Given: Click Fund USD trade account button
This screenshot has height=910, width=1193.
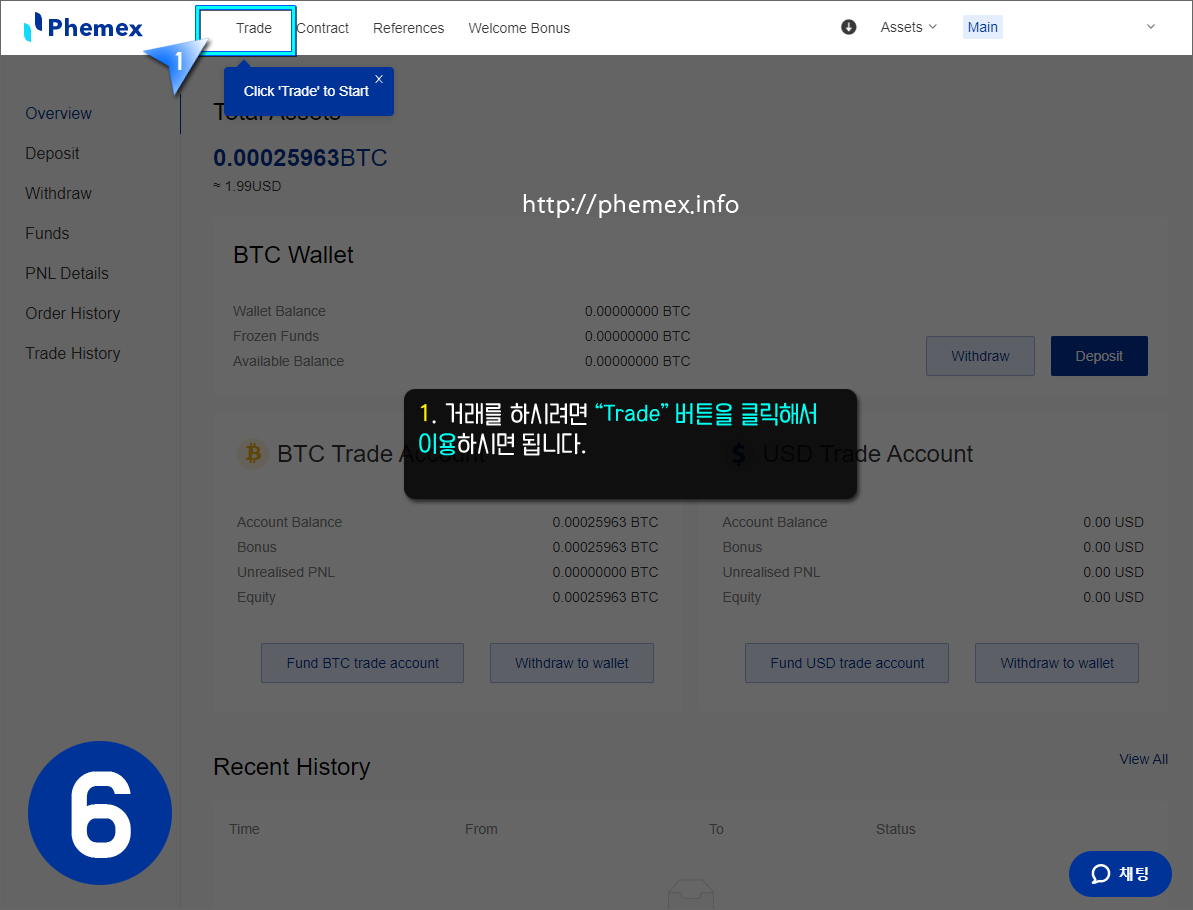Looking at the screenshot, I should pos(847,663).
